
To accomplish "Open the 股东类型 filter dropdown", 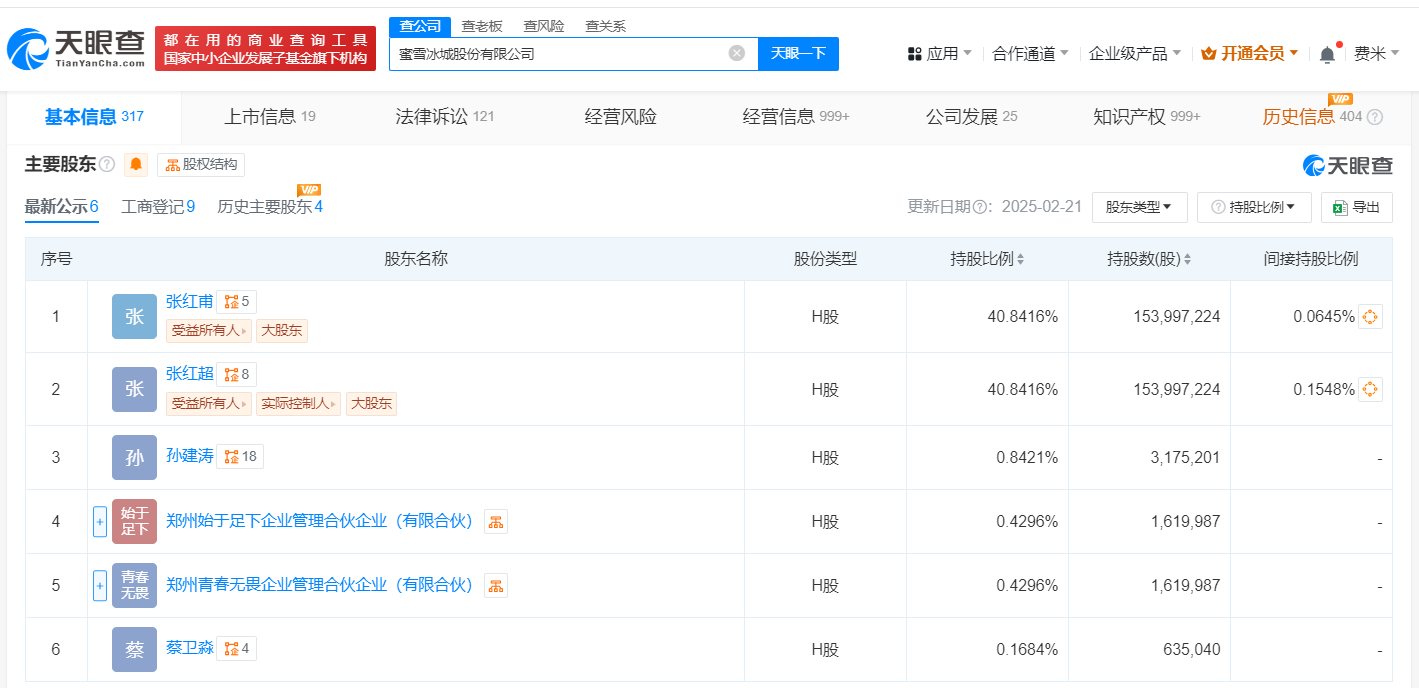I will [1139, 207].
